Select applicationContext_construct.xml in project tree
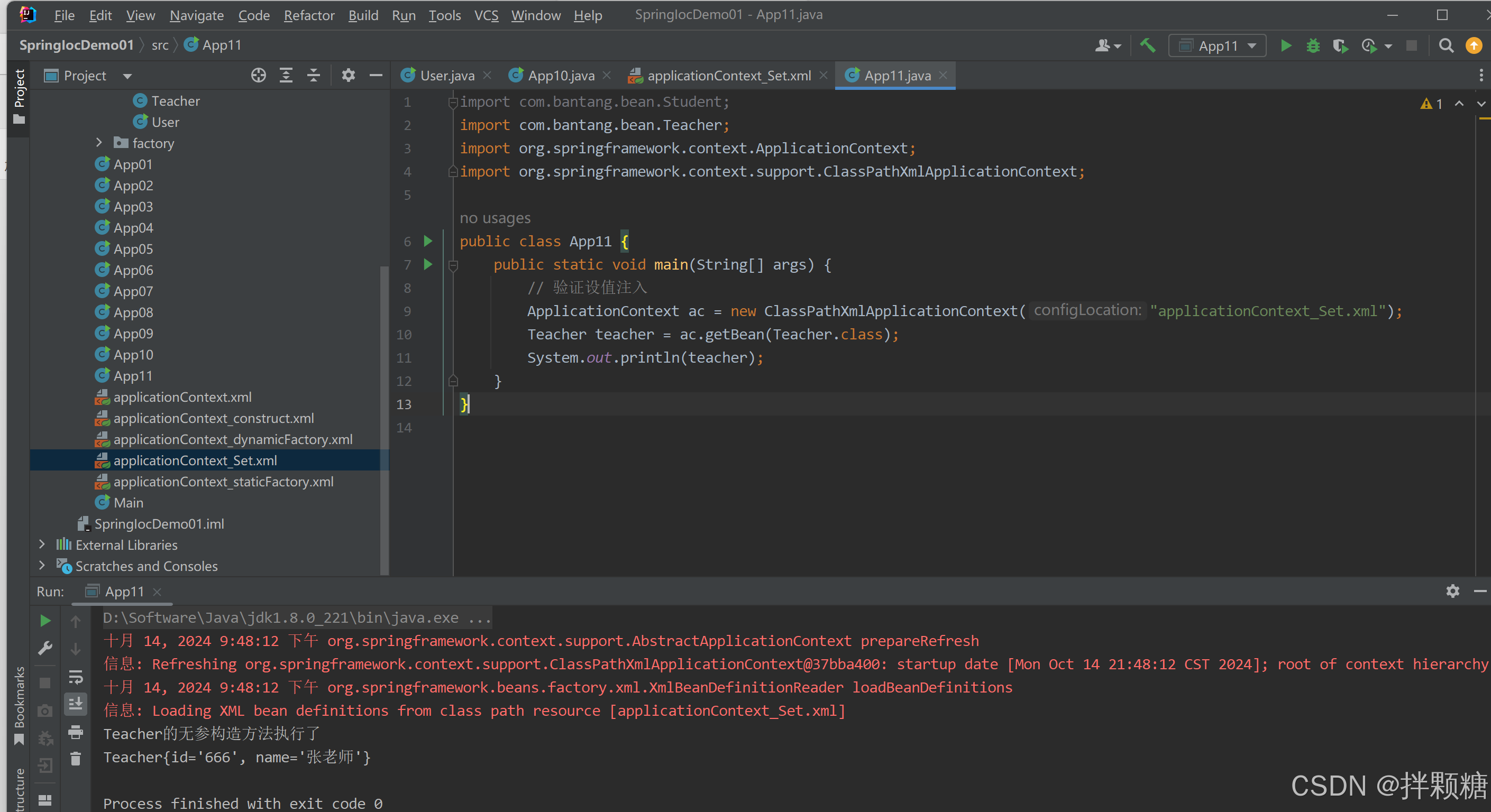The width and height of the screenshot is (1491, 812). pos(213,418)
